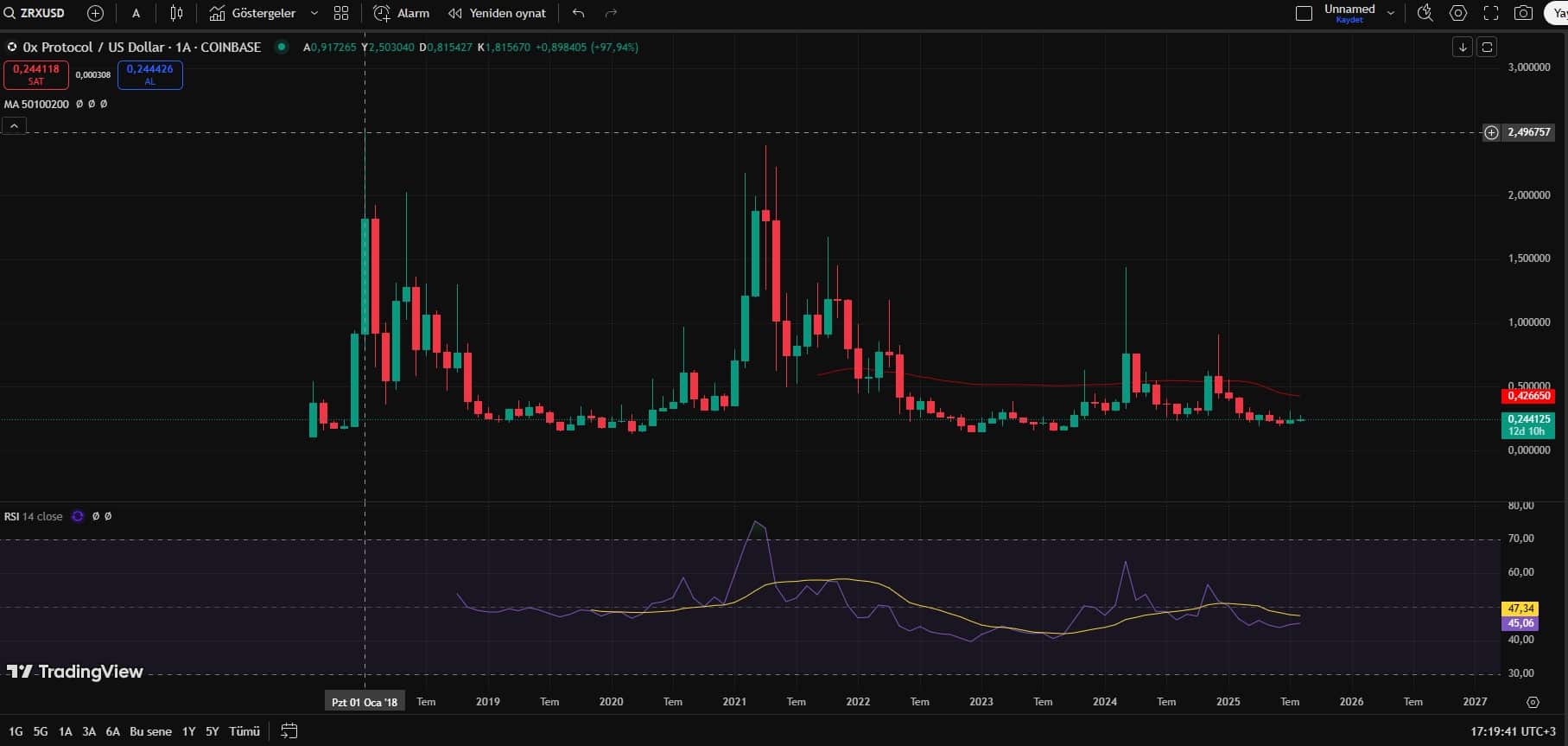
Task: Click the 70,00 RSI scale label
Action: [x=1520, y=539]
